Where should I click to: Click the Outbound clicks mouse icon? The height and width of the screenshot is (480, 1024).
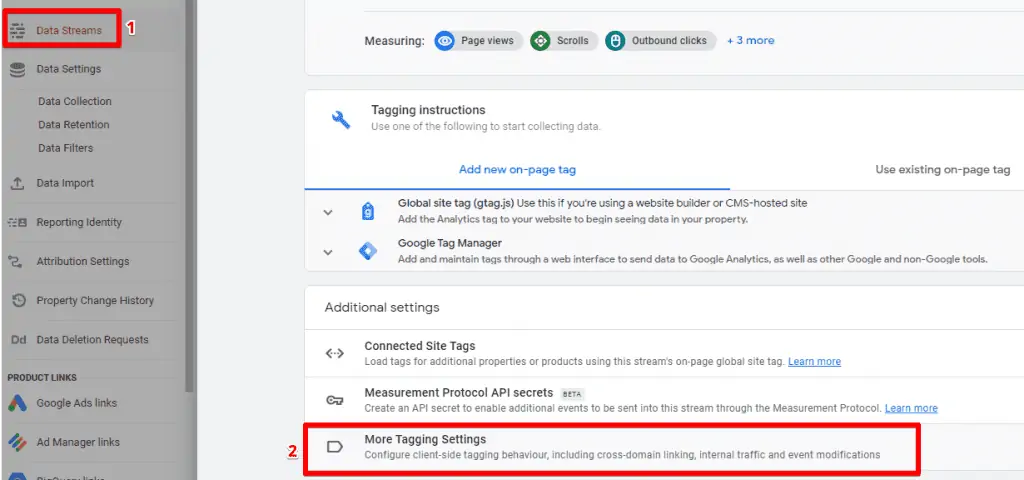pyautogui.click(x=615, y=40)
